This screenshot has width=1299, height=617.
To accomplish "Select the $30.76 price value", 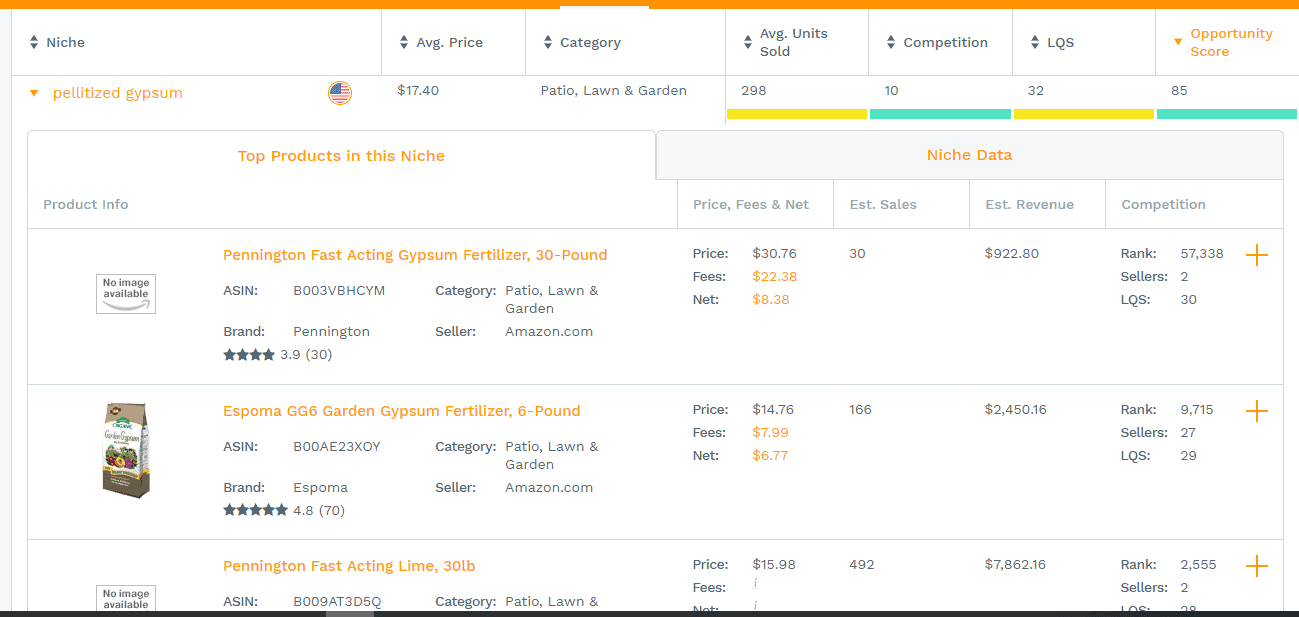I will (775, 254).
